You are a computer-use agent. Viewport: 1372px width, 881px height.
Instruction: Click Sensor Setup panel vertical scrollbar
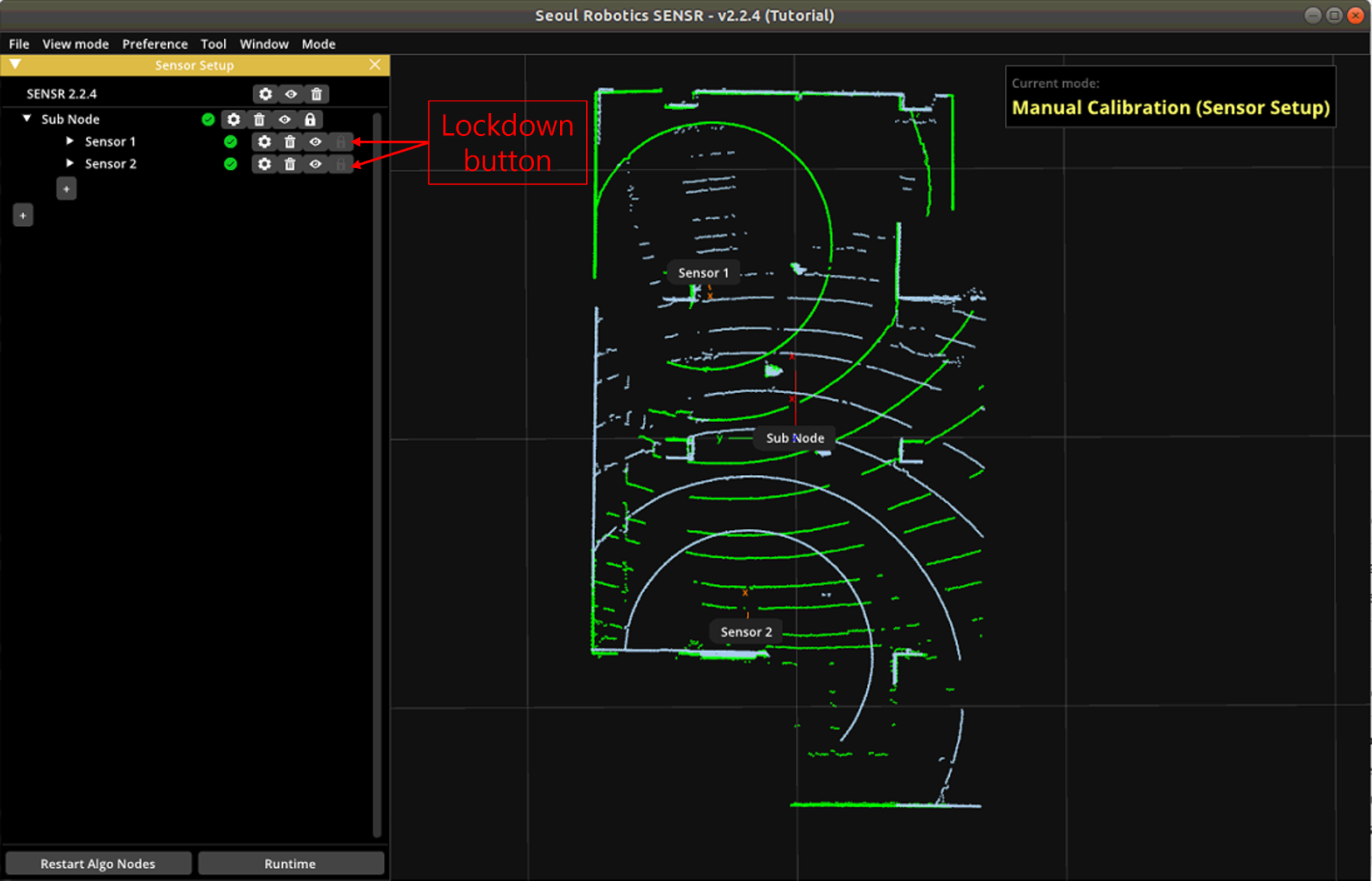(377, 473)
